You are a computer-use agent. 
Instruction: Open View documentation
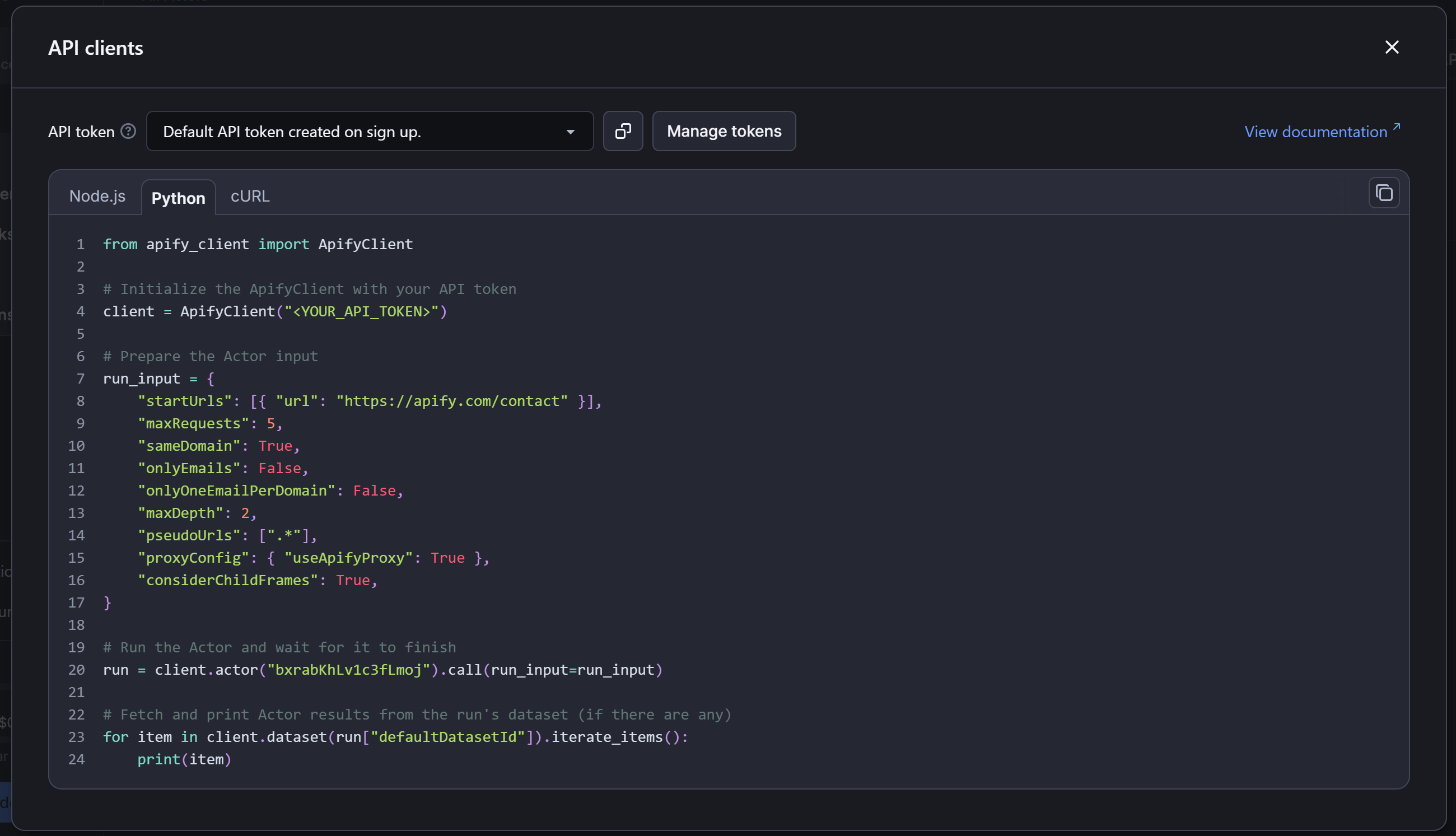[x=1314, y=132]
